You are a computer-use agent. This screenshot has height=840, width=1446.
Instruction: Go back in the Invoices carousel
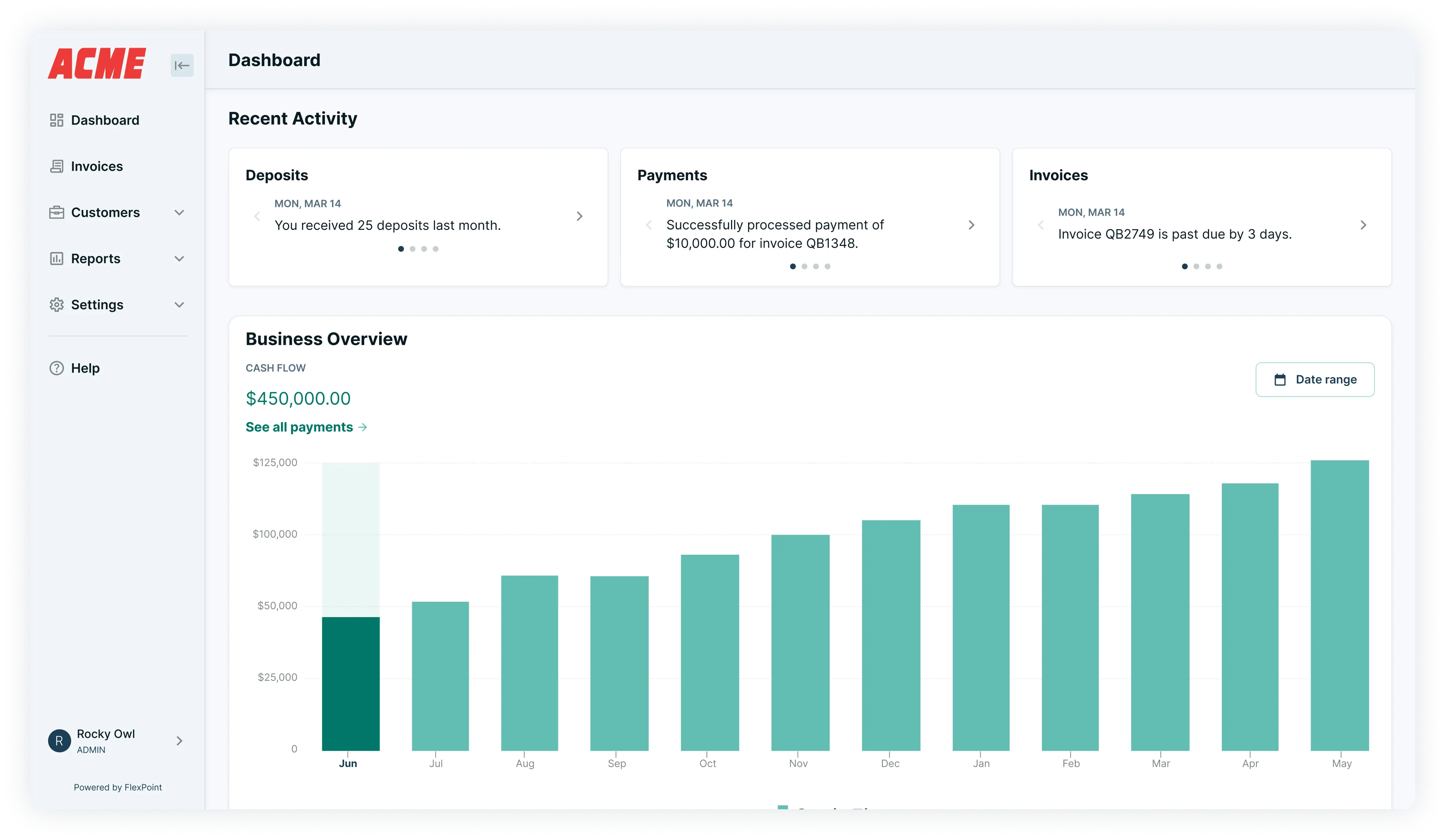point(1041,225)
